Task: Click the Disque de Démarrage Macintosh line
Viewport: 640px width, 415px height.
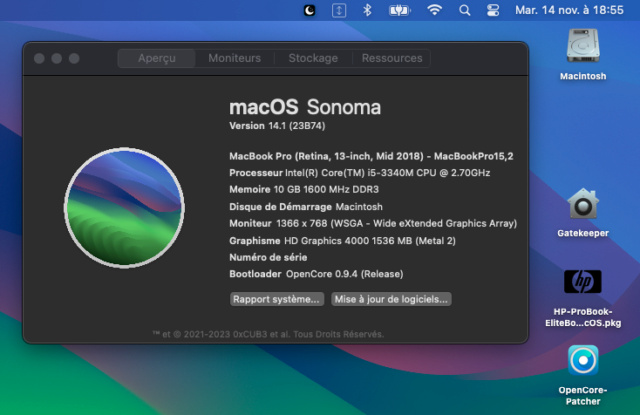Action: [x=306, y=207]
